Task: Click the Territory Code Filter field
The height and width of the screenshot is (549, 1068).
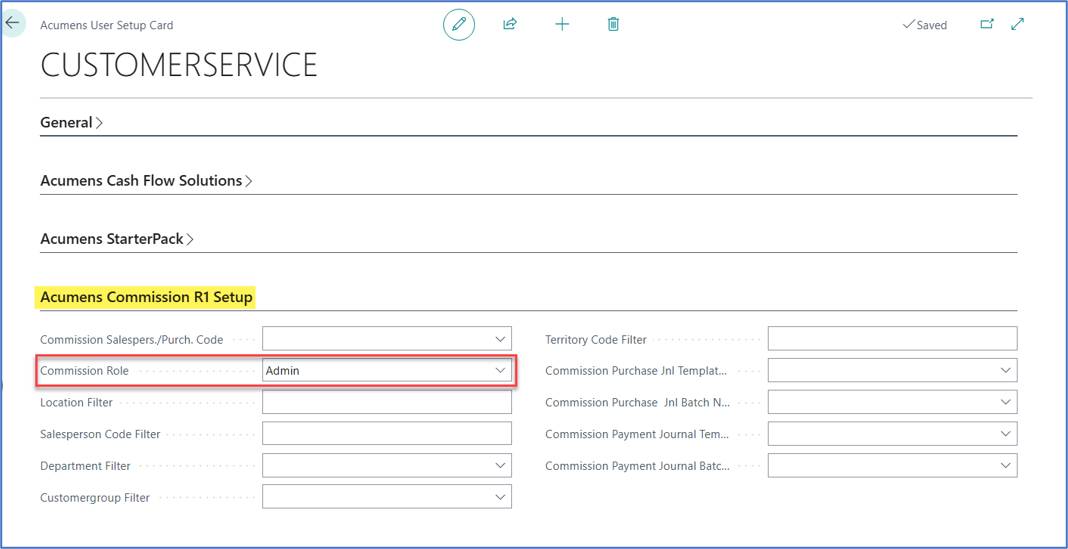Action: point(892,339)
